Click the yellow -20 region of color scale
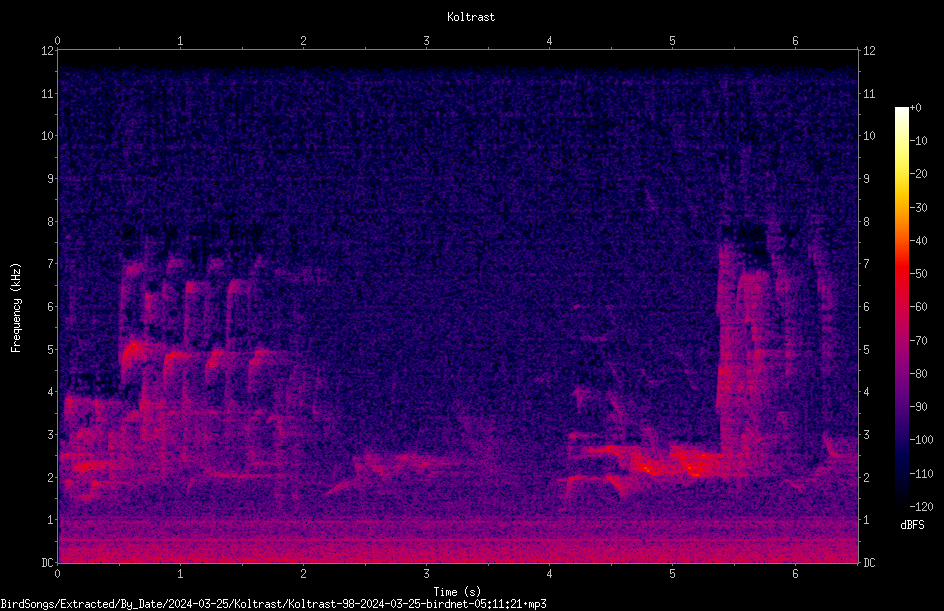The image size is (944, 611). coord(901,174)
